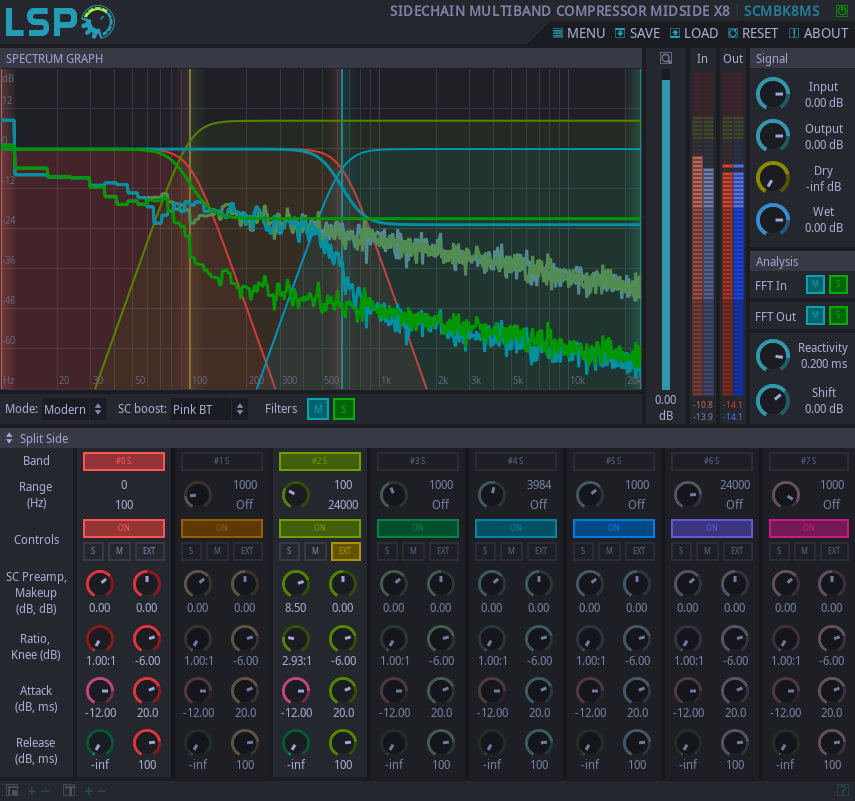Click the graph zoom vertical slider
Screen dimensions: 855x801
[666, 229]
